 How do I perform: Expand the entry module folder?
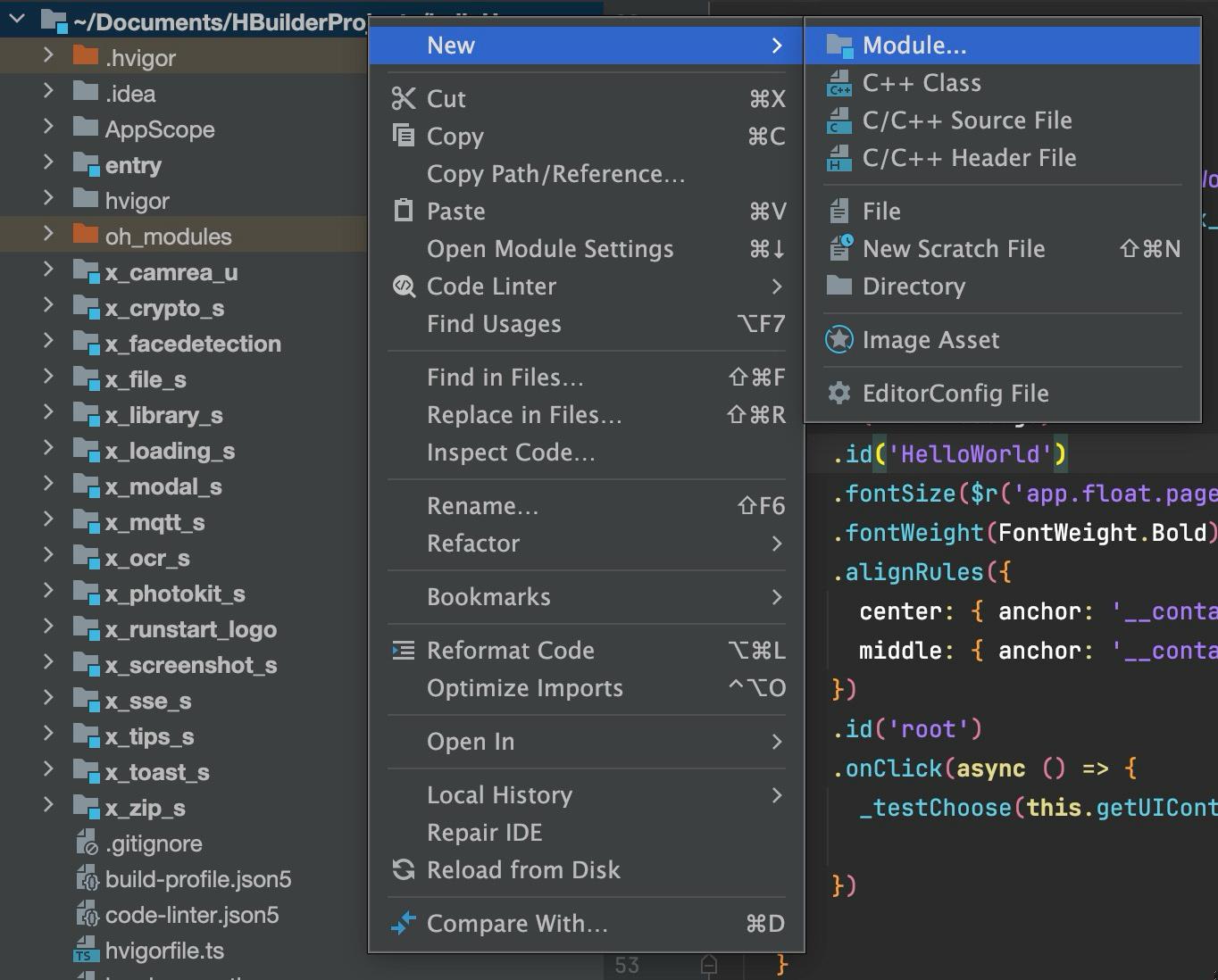(x=48, y=163)
